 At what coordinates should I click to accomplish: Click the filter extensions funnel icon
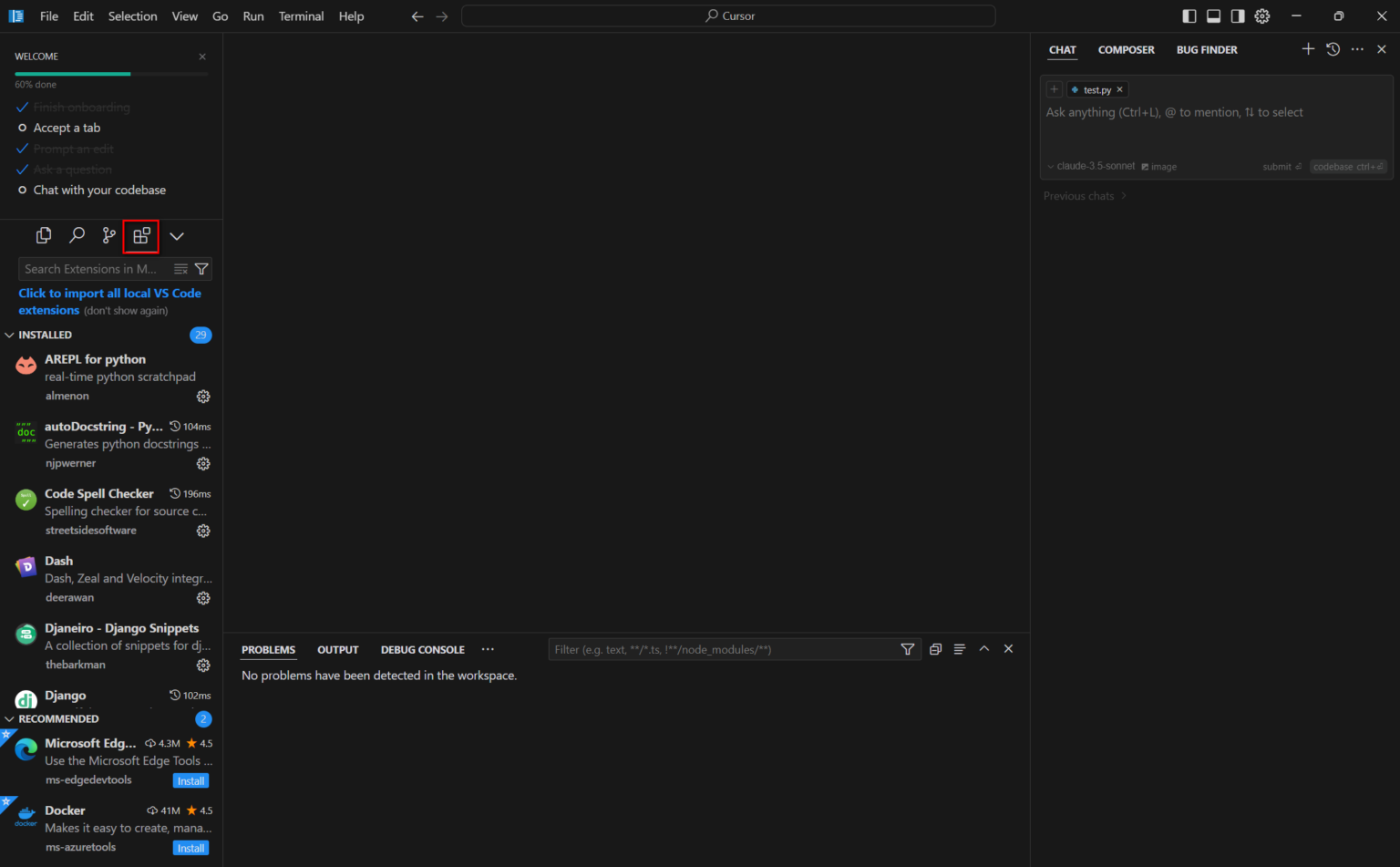point(201,269)
